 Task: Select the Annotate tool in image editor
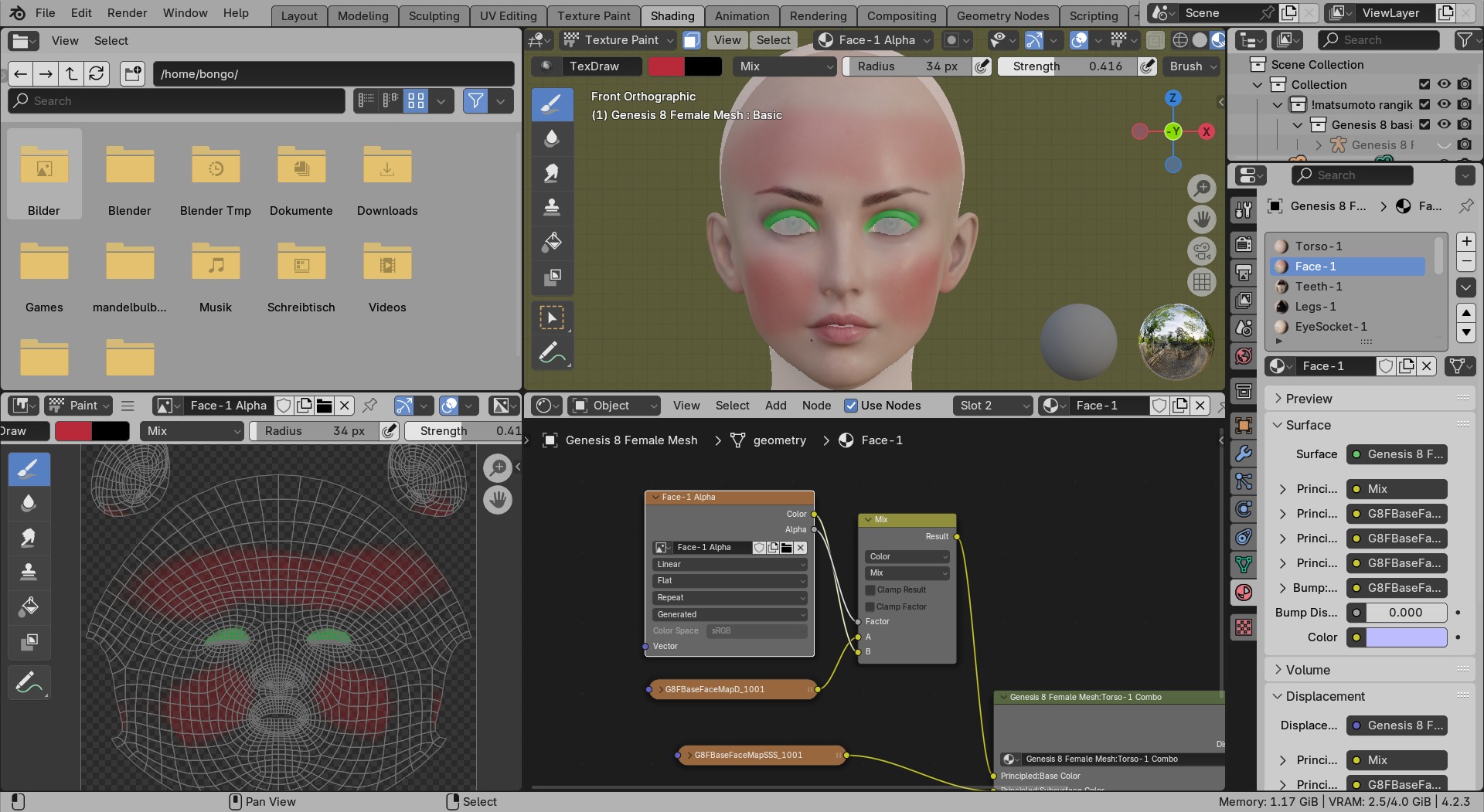[x=29, y=683]
